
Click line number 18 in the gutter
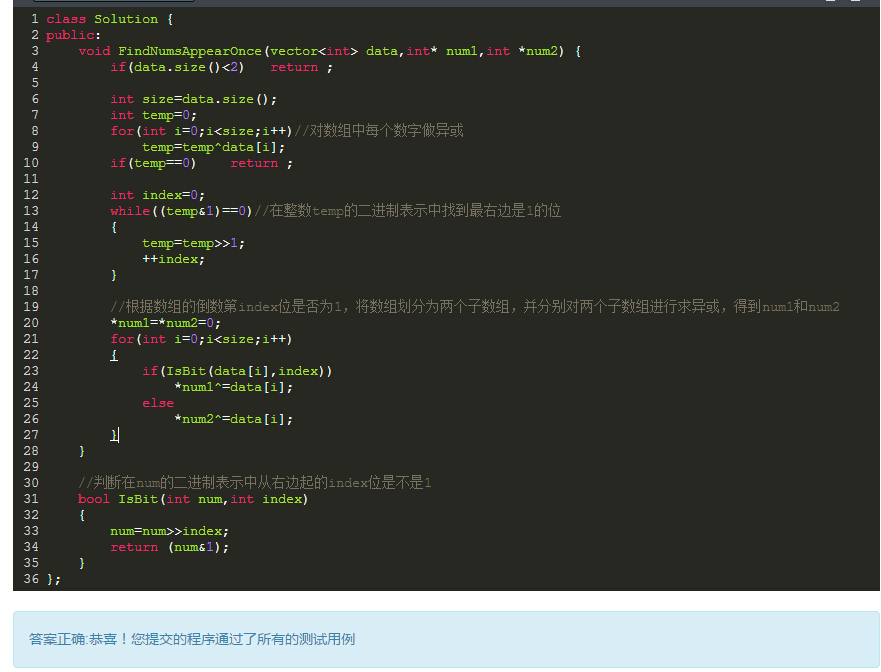31,291
